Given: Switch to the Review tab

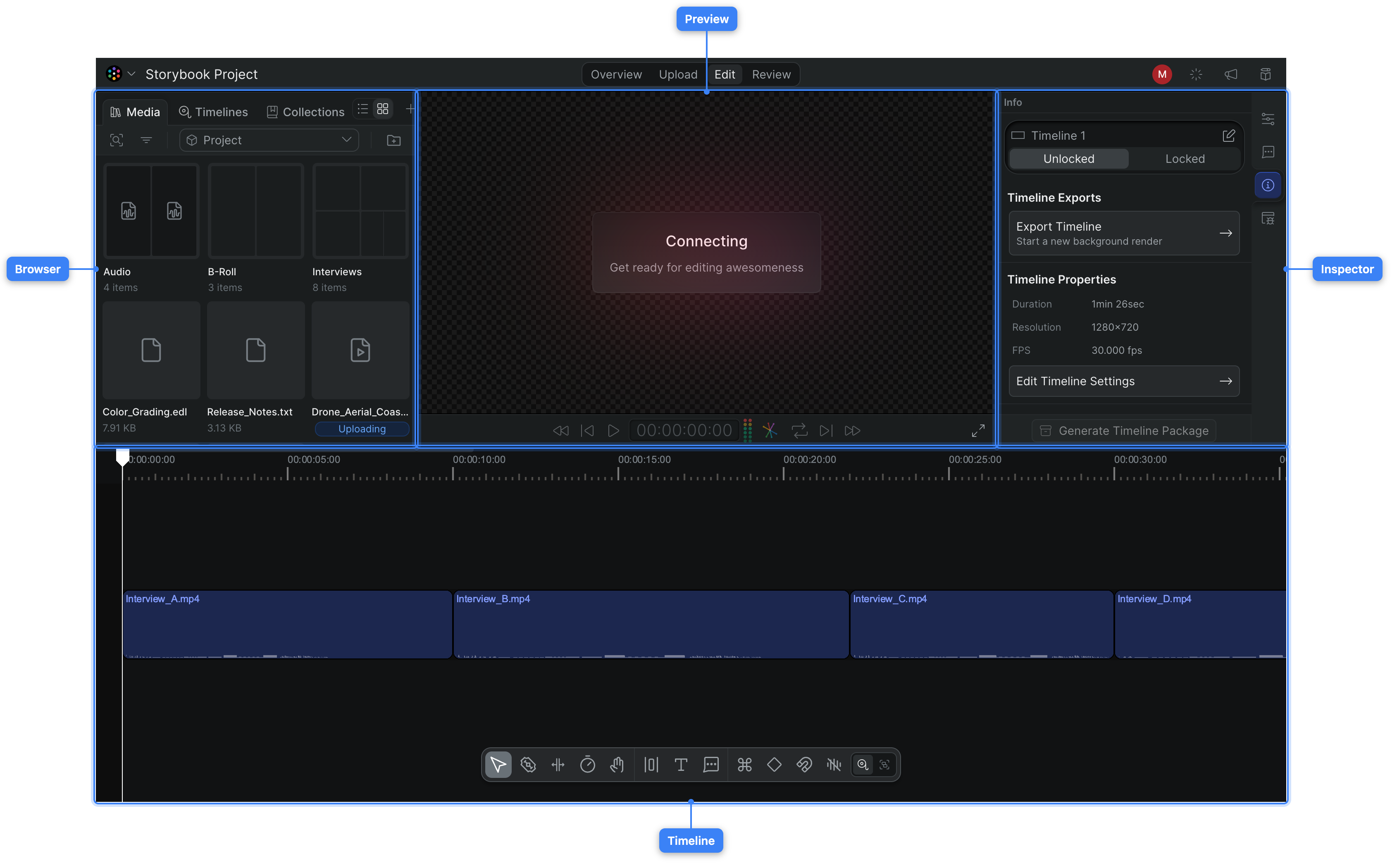Looking at the screenshot, I should [x=771, y=75].
